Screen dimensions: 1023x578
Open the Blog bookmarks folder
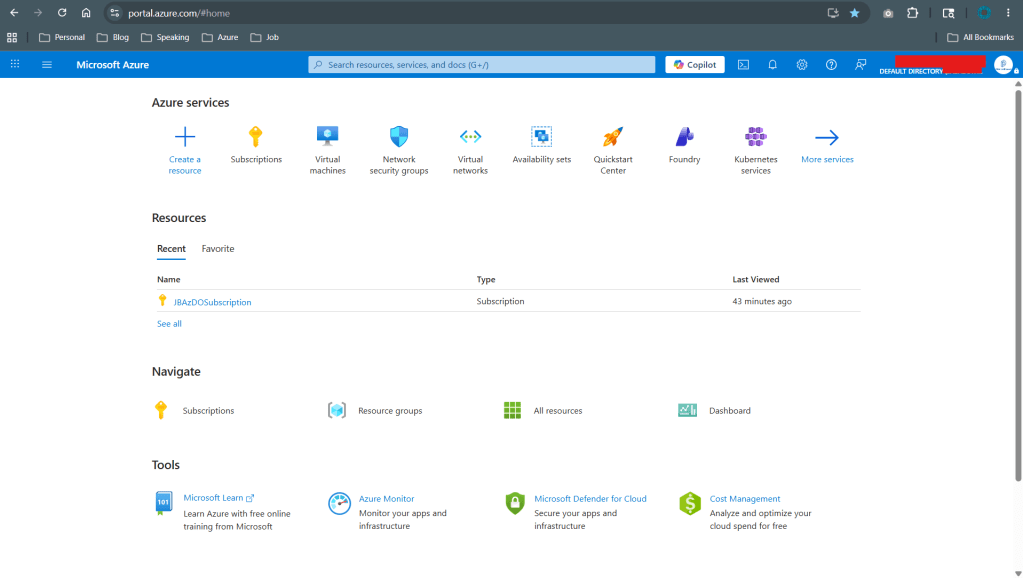click(113, 37)
